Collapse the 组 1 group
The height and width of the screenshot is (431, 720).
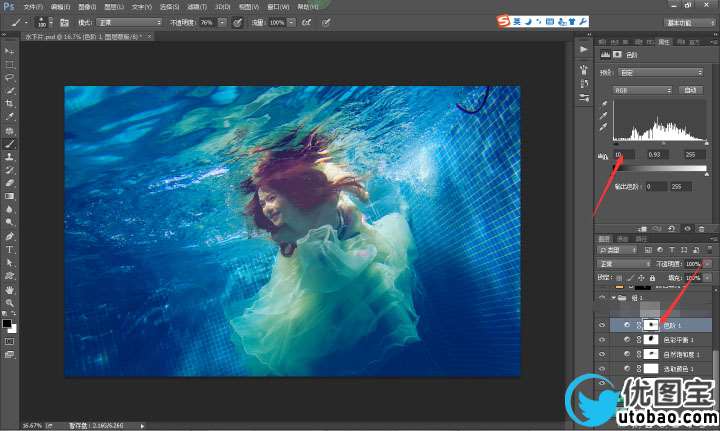pyautogui.click(x=613, y=298)
